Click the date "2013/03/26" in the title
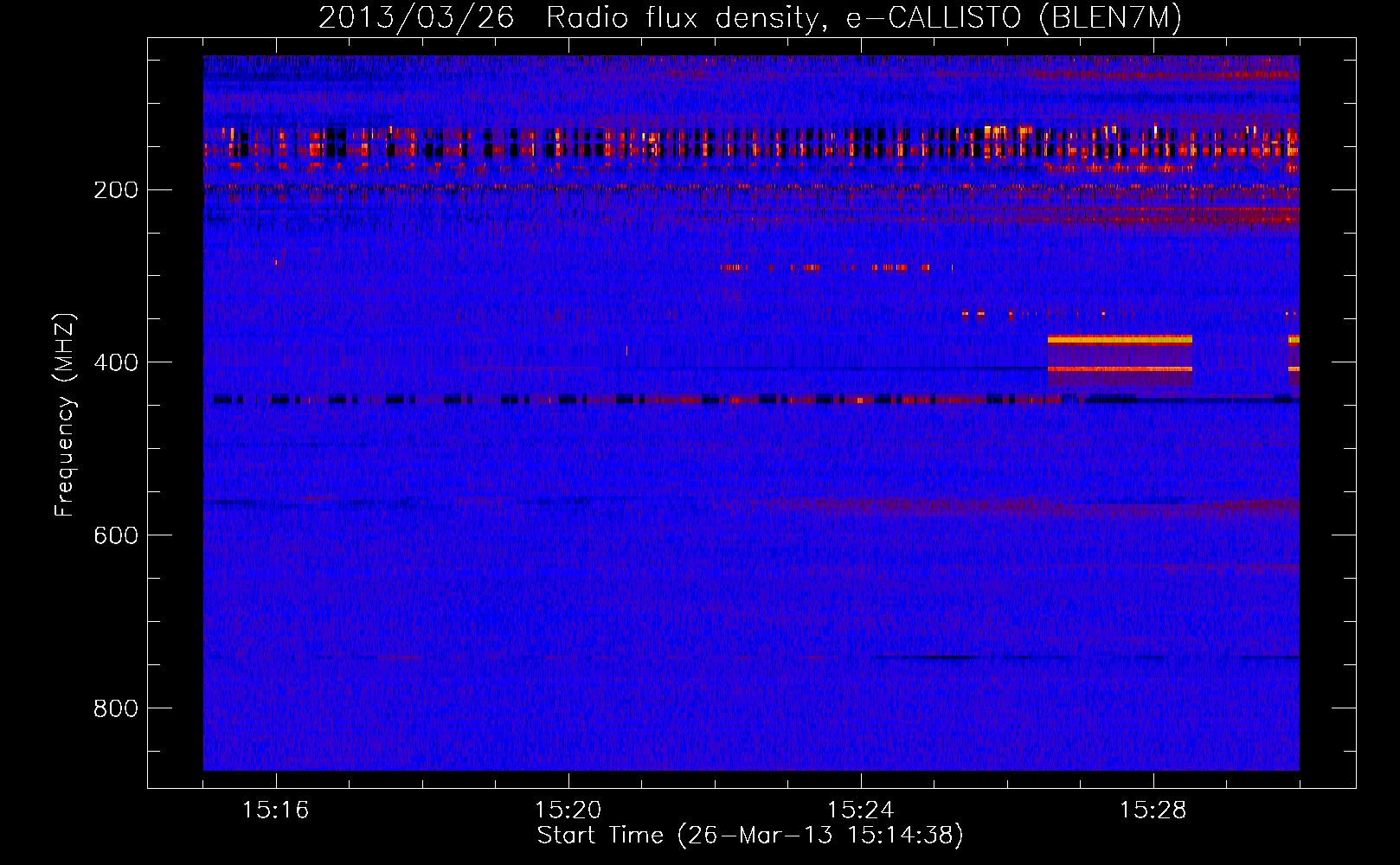Image resolution: width=1400 pixels, height=865 pixels. pos(416,18)
